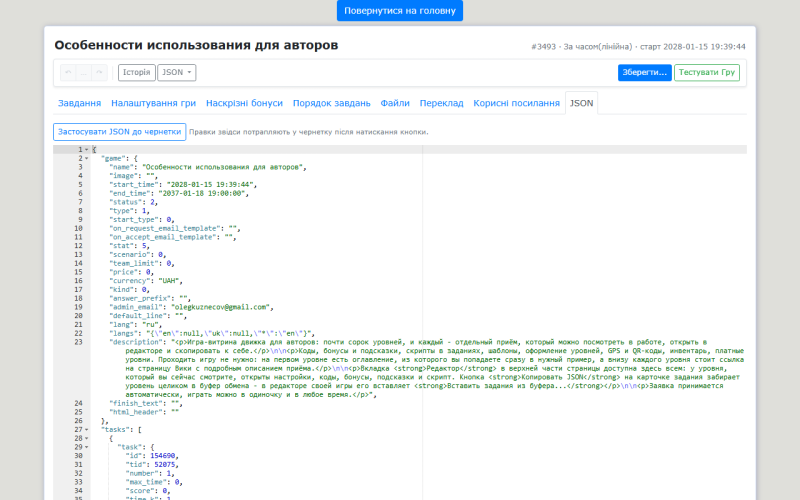The width and height of the screenshot is (800, 500).
Task: Click the redo arrow icon
Action: [99, 72]
